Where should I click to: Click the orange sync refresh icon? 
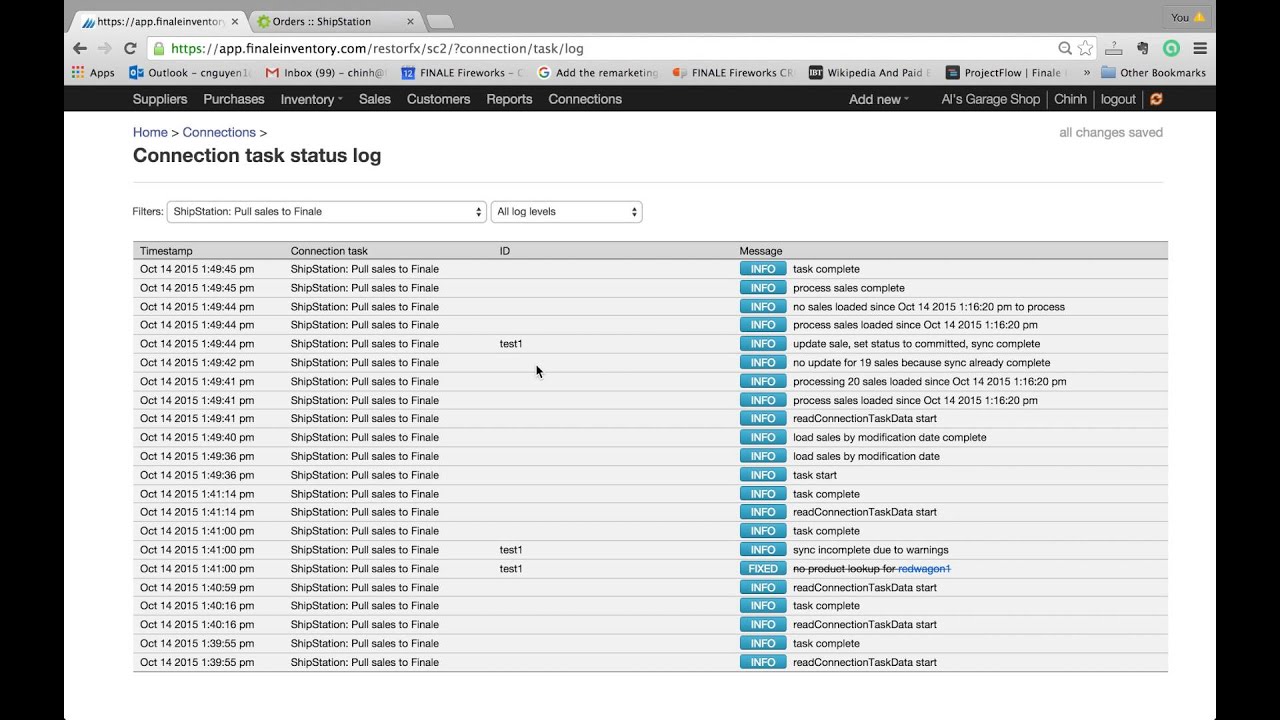point(1157,99)
